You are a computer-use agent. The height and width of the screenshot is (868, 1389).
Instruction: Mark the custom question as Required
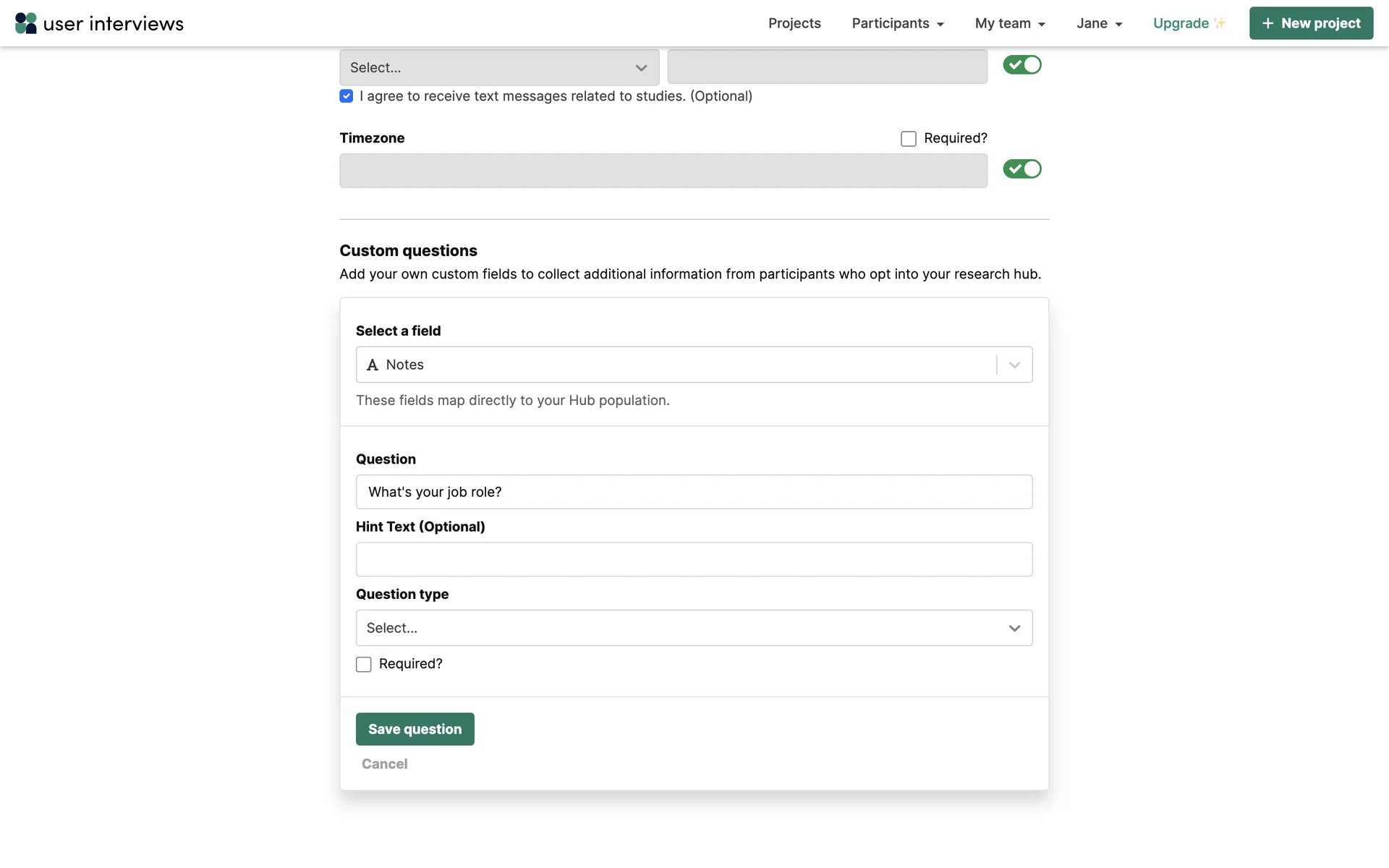click(364, 665)
